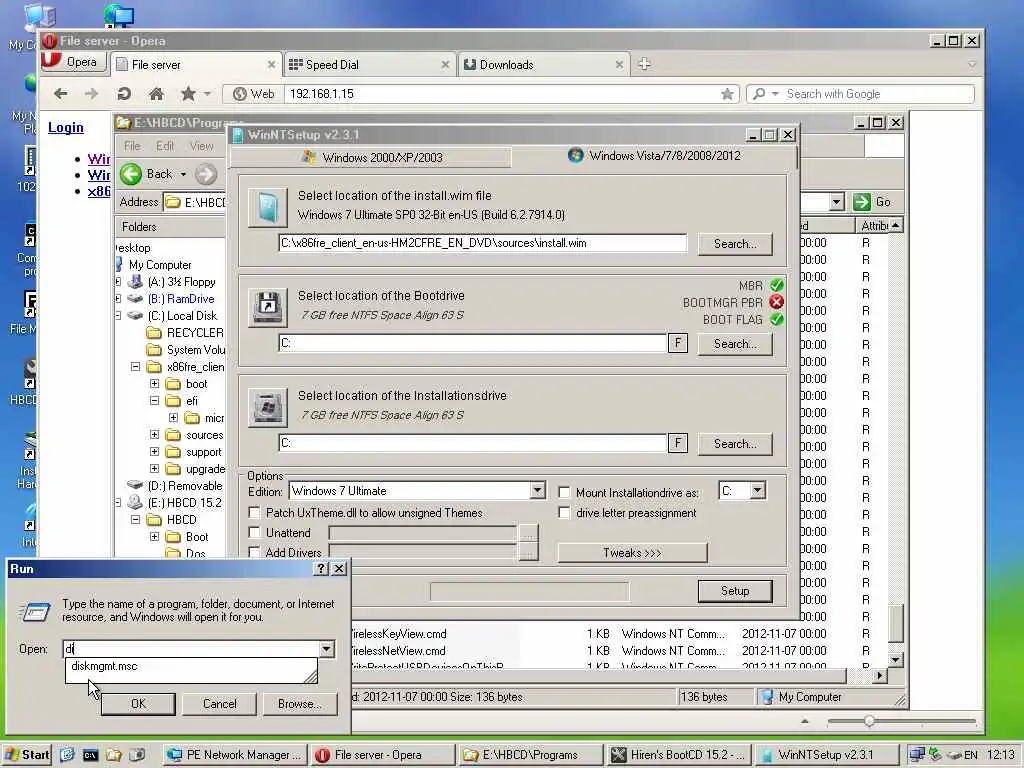Screen dimensions: 1024x768
Task: Tick the Unattend checkbox
Action: [255, 532]
